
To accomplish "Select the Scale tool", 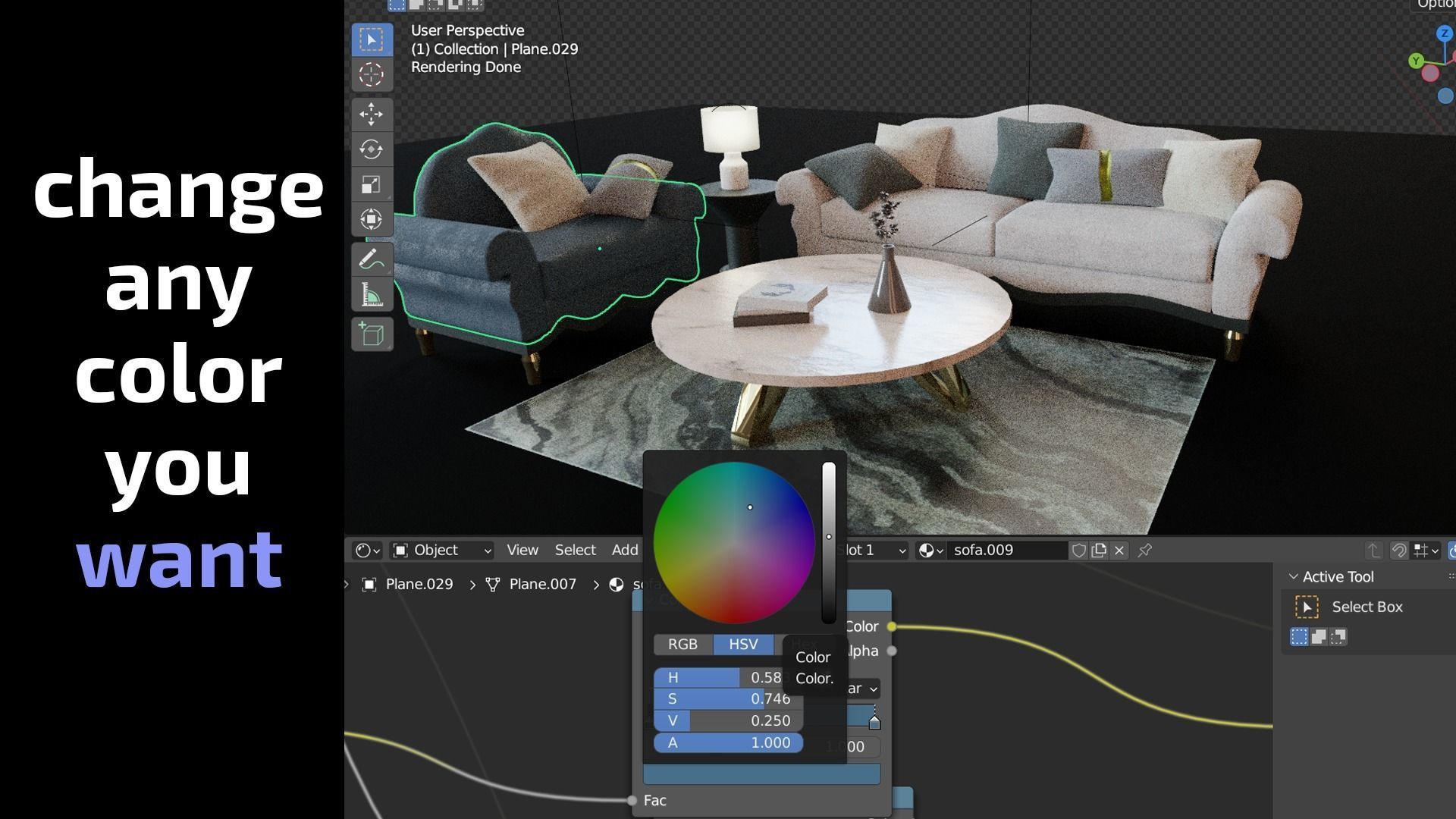I will tap(372, 184).
